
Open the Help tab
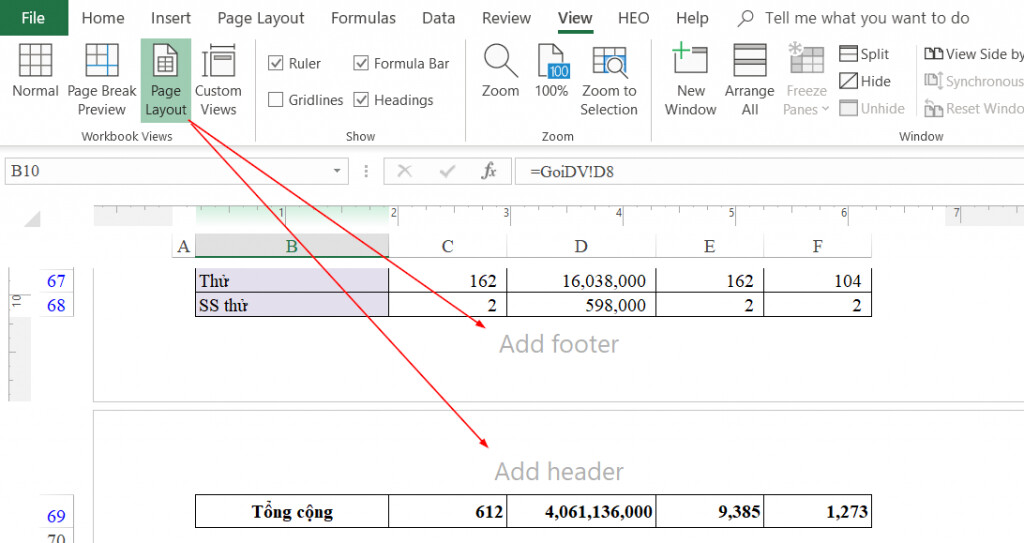[x=692, y=18]
